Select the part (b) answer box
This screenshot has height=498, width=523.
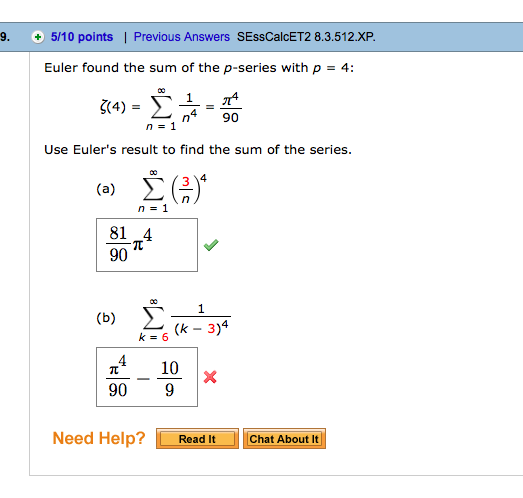tap(147, 377)
